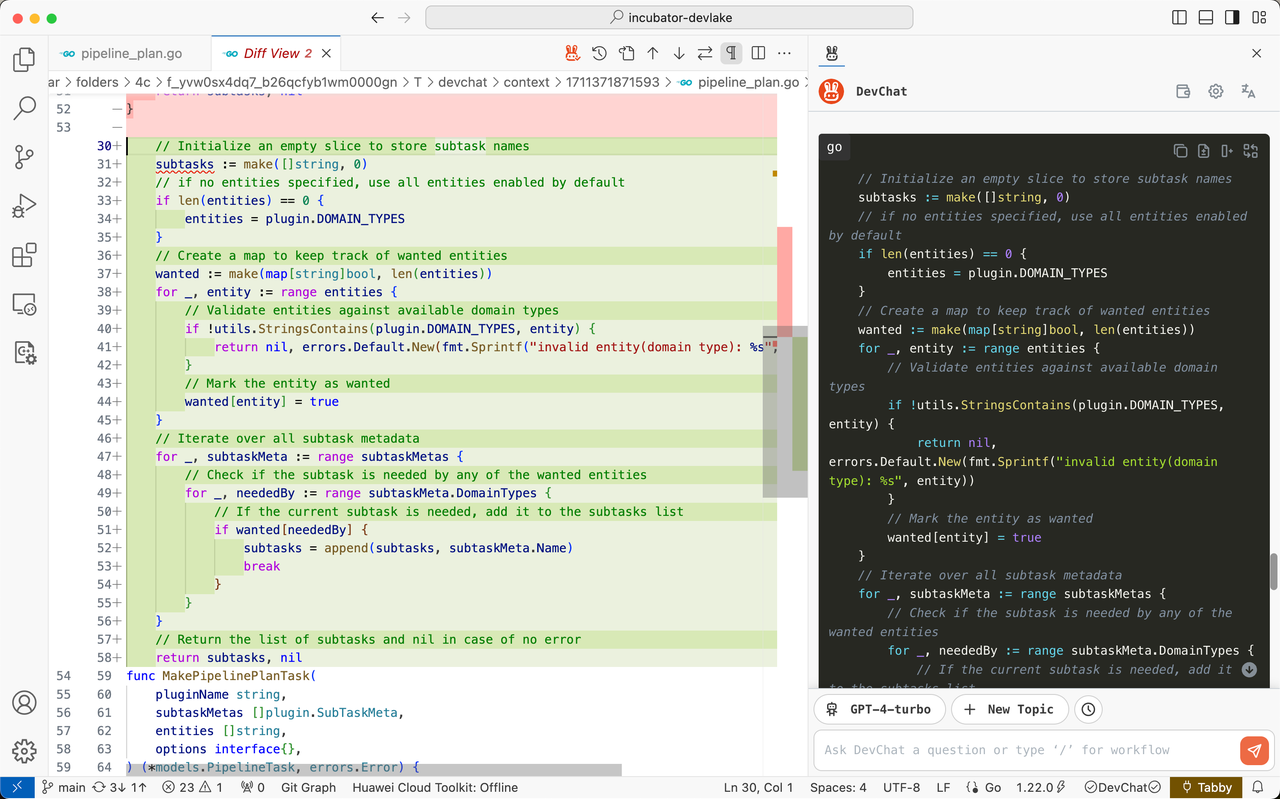Click Git Graph in status bar

click(x=308, y=788)
